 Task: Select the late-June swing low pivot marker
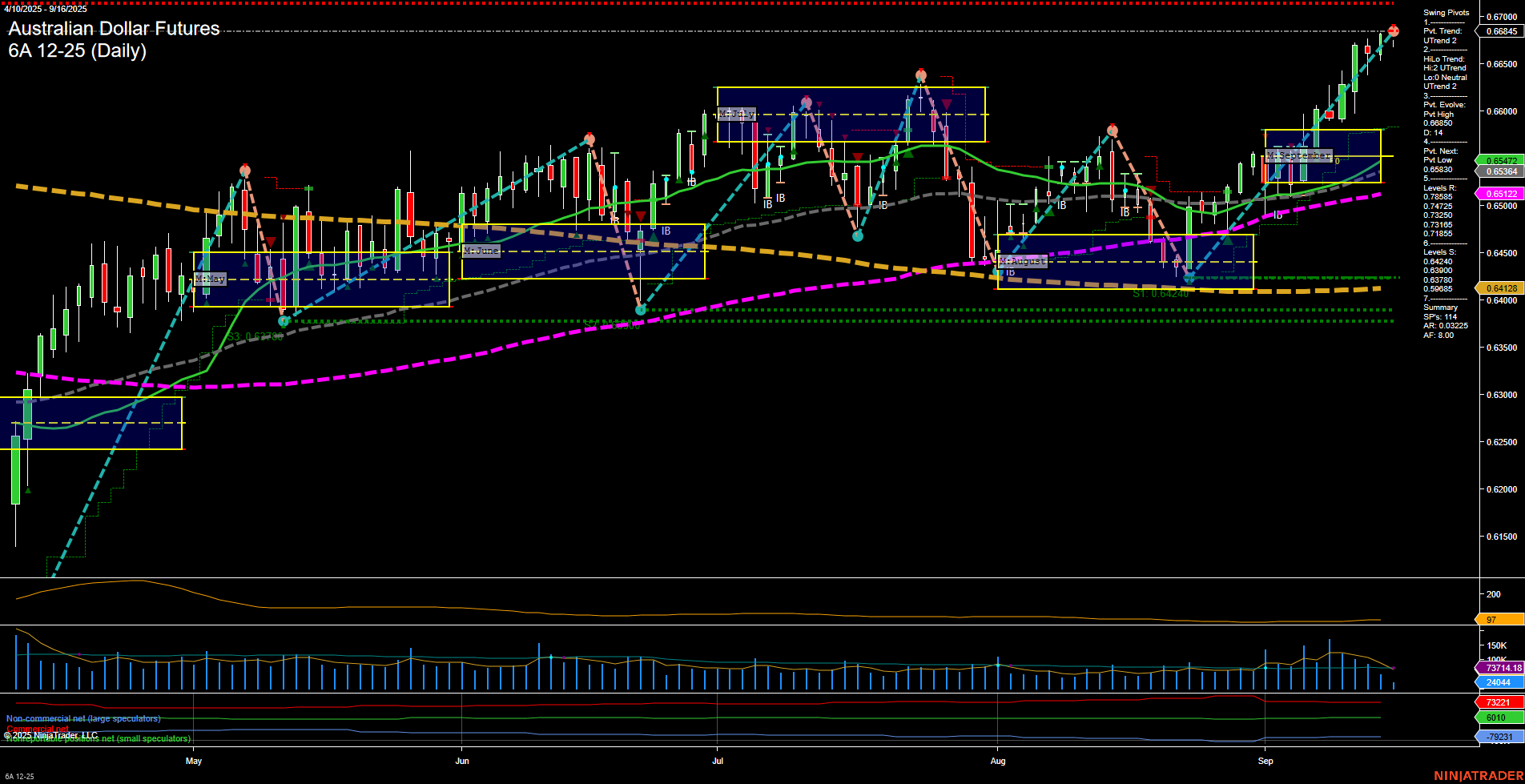coord(640,310)
